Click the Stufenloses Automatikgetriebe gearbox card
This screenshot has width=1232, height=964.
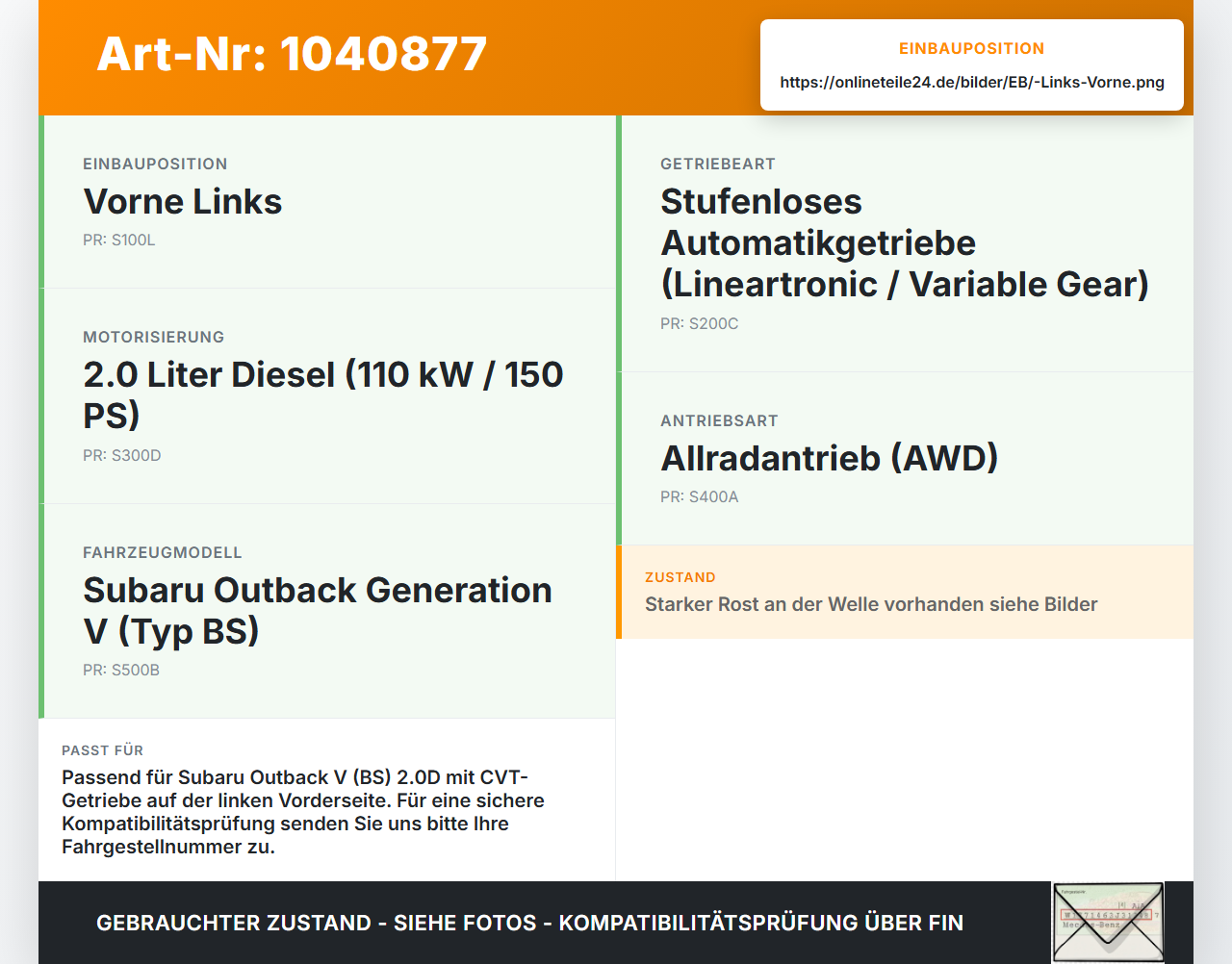click(905, 243)
